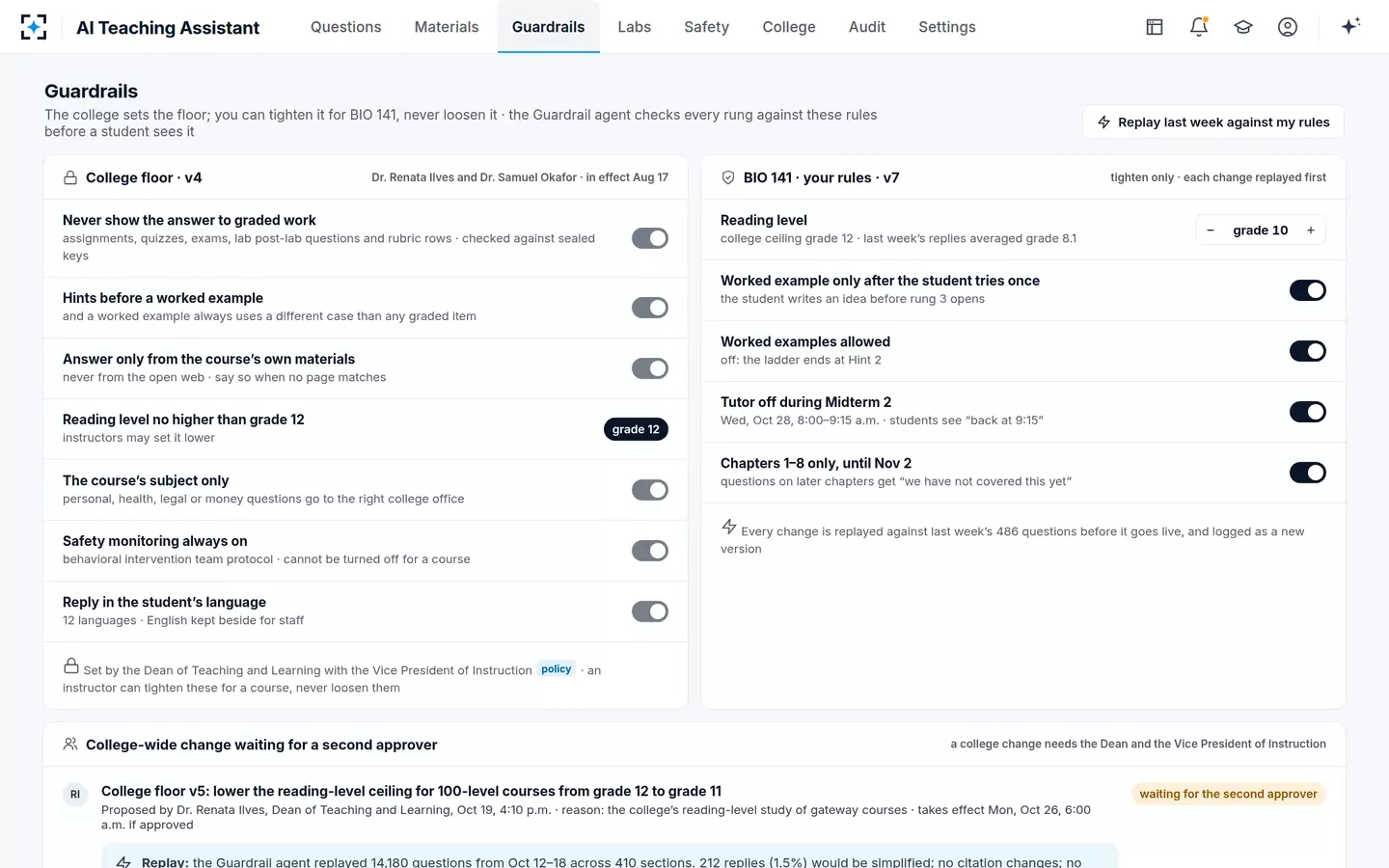Click the AI Teaching Assistant logo icon
The height and width of the screenshot is (868, 1389).
click(34, 27)
